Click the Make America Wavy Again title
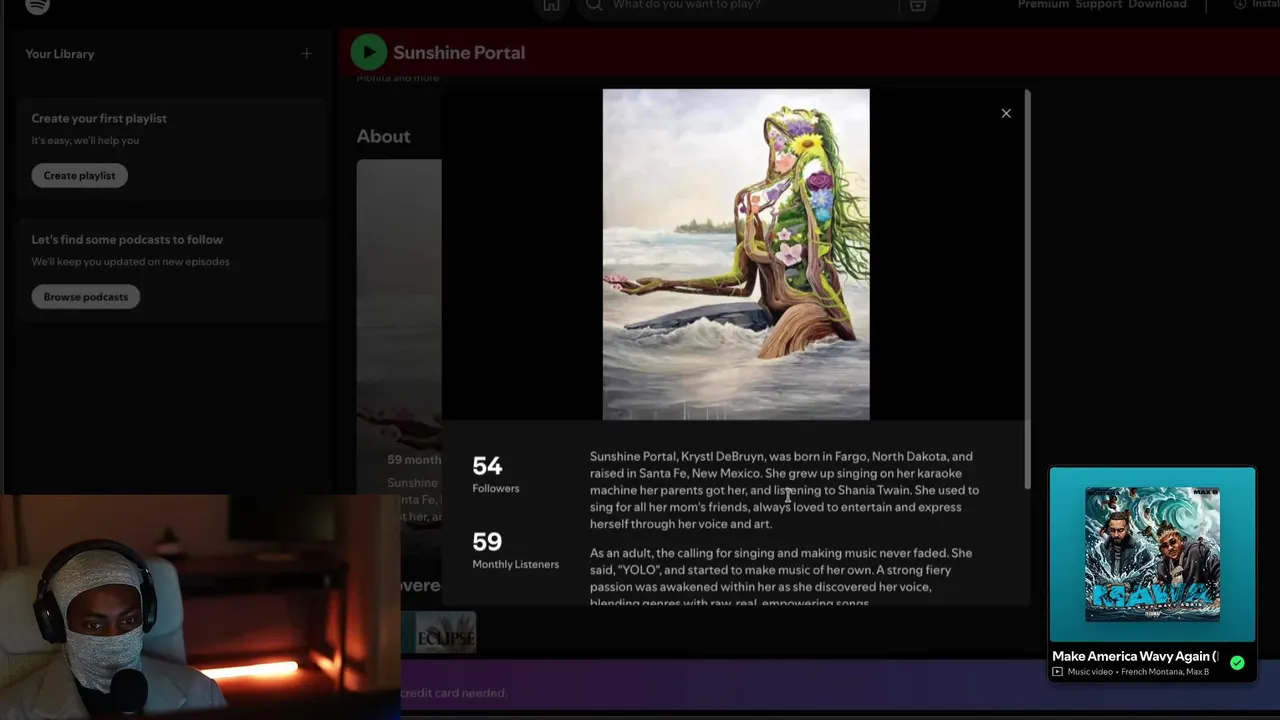 tap(1135, 656)
